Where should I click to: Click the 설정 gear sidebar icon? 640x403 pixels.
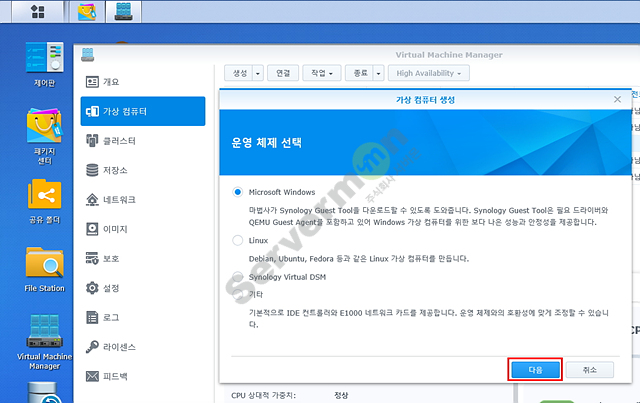point(92,288)
